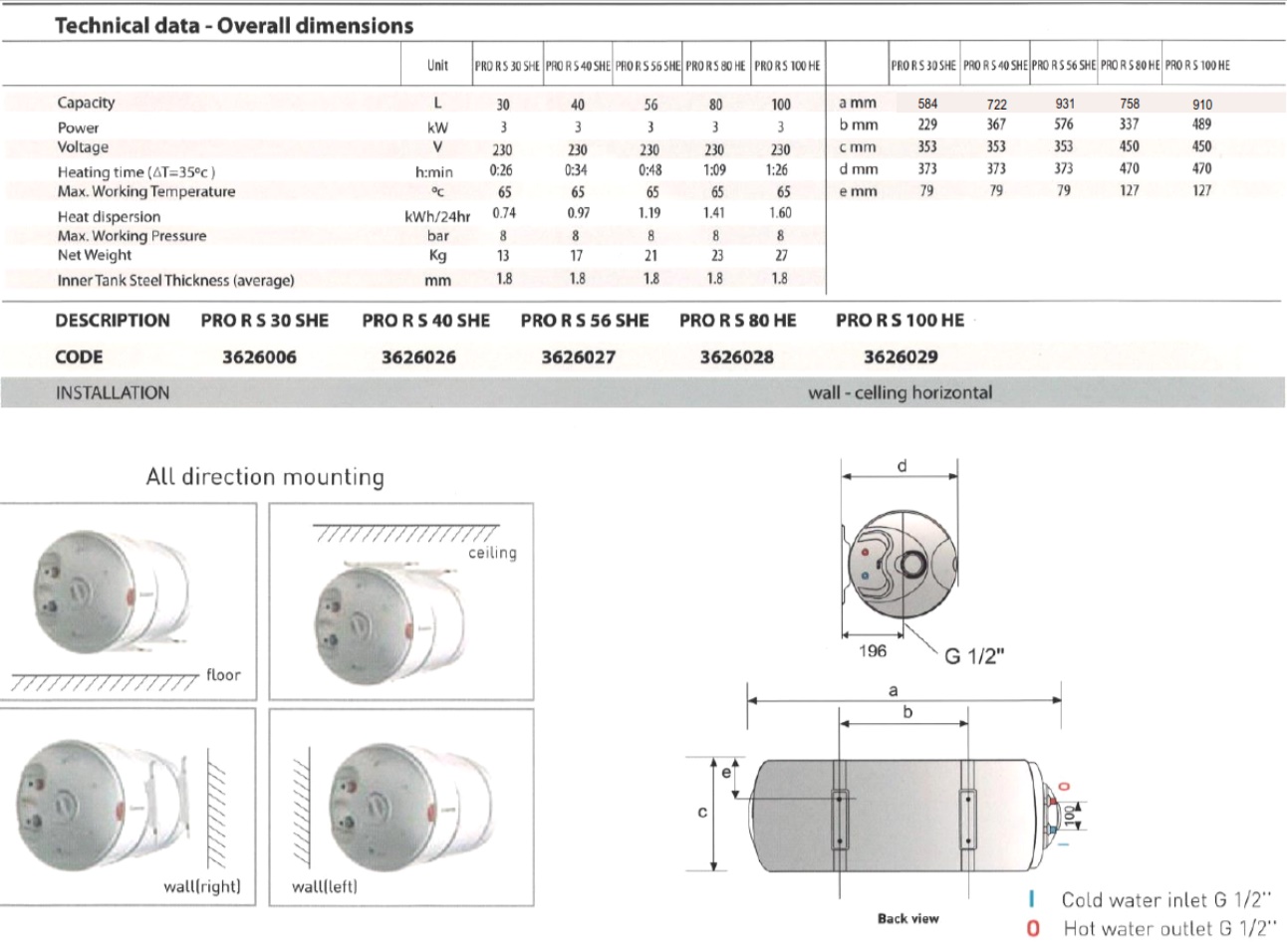The width and height of the screenshot is (1287, 952).
Task: Click the Technical data - Overall dimensions heading
Action: [234, 26]
